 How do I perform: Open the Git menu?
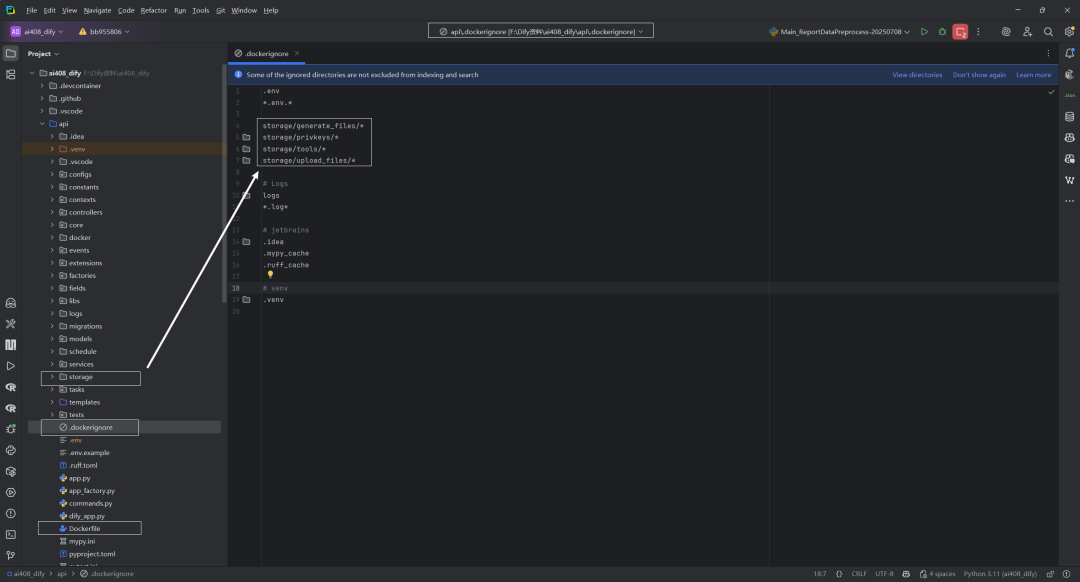(220, 10)
